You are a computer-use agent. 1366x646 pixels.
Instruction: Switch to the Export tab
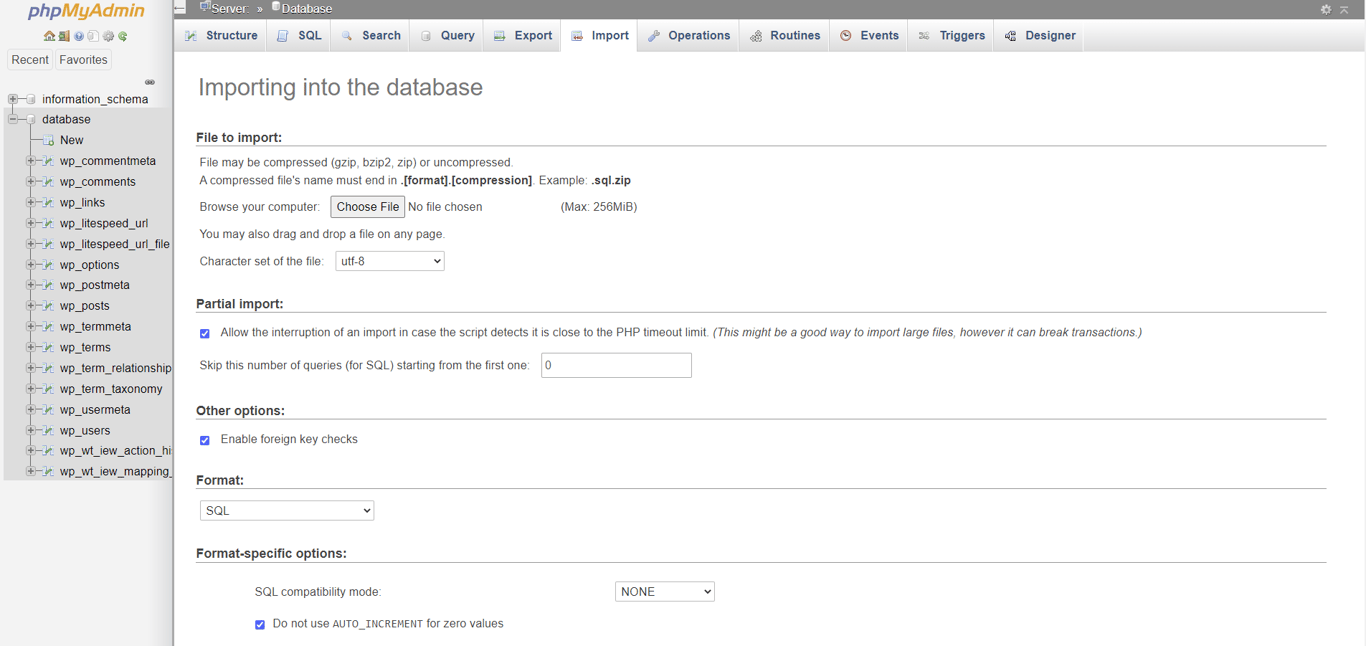(521, 35)
